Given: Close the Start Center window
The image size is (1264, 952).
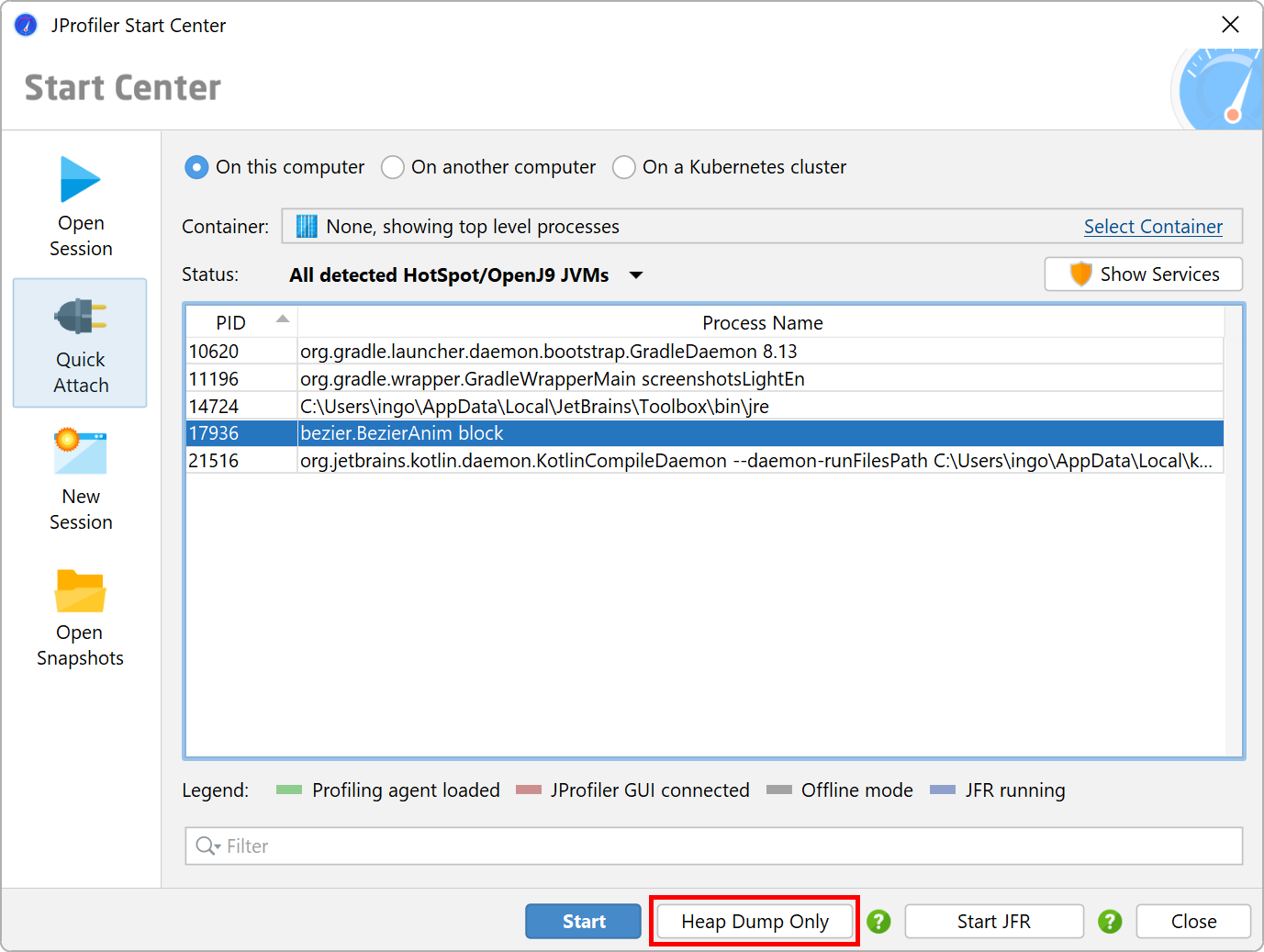Looking at the screenshot, I should [x=1230, y=25].
